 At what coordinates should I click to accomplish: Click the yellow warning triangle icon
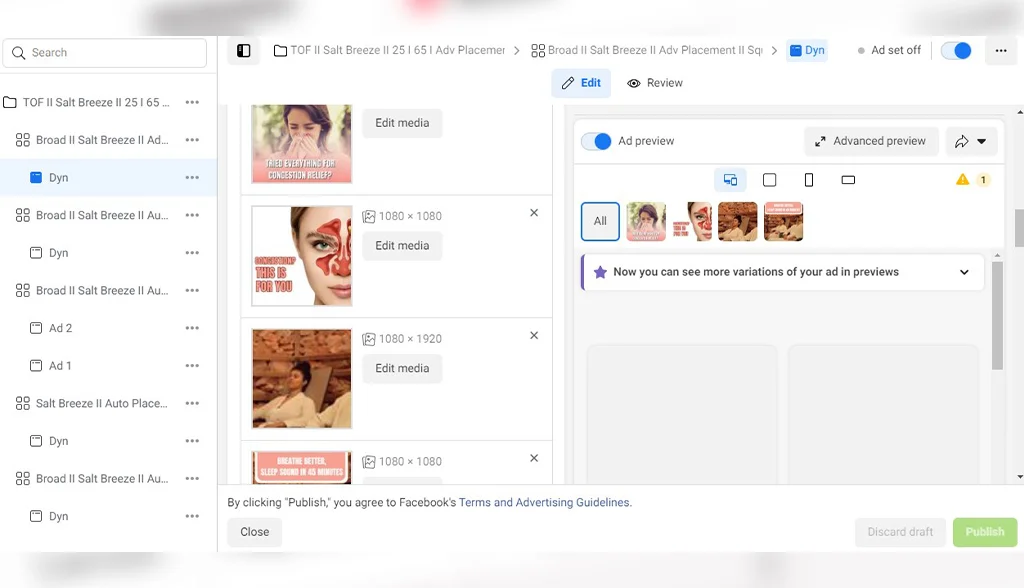tap(962, 180)
